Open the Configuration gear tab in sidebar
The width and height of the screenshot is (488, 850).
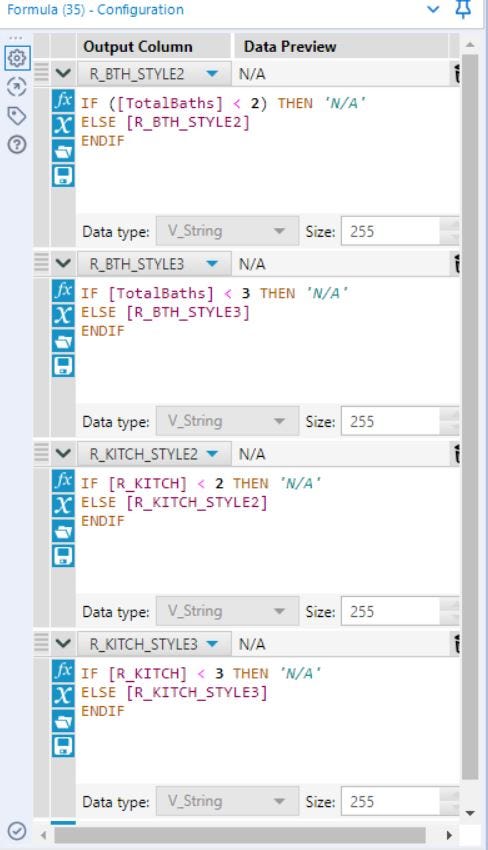coord(17,58)
